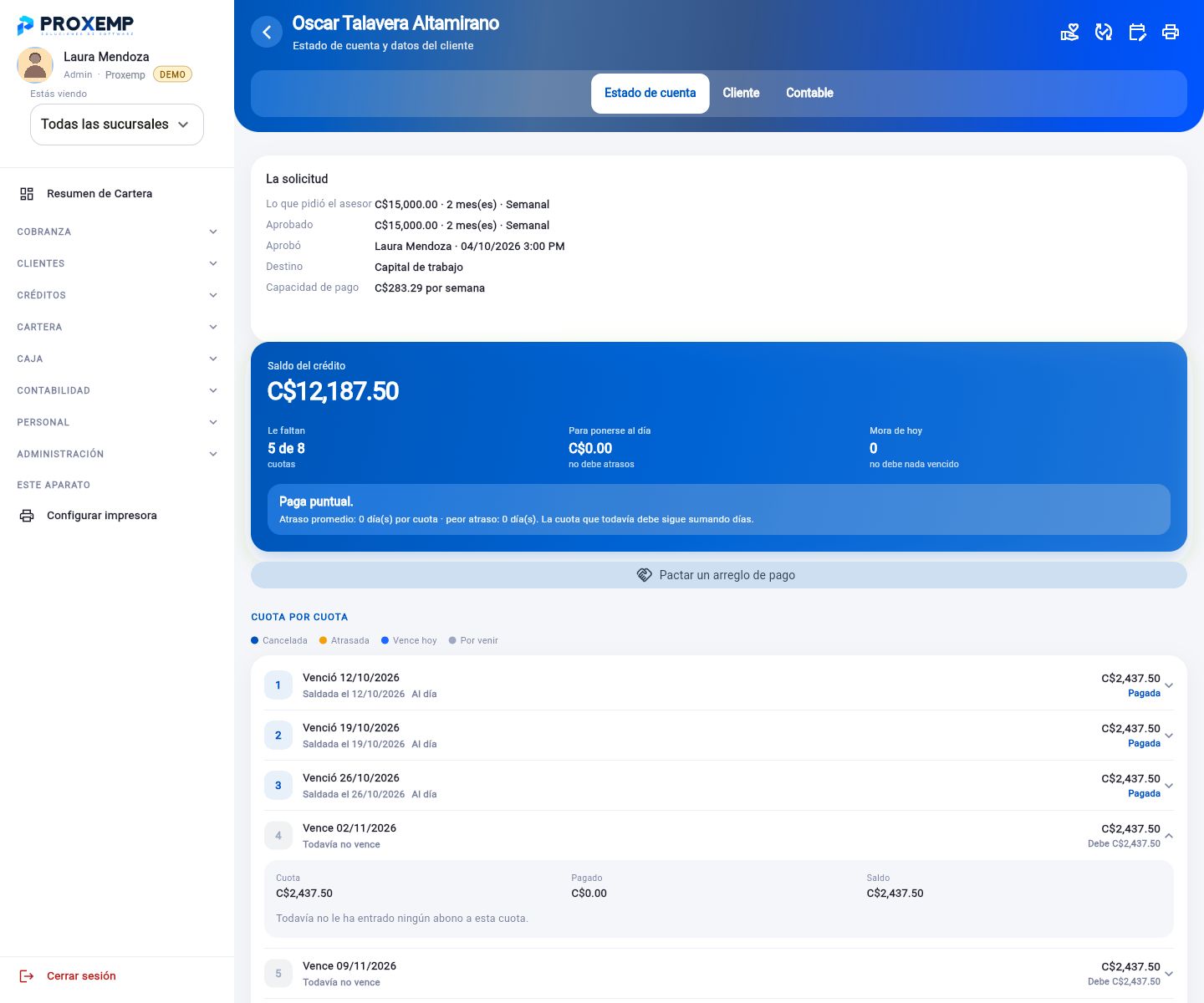1204x1003 pixels.
Task: Click the Vence hoy legend dot
Action: pyautogui.click(x=385, y=640)
